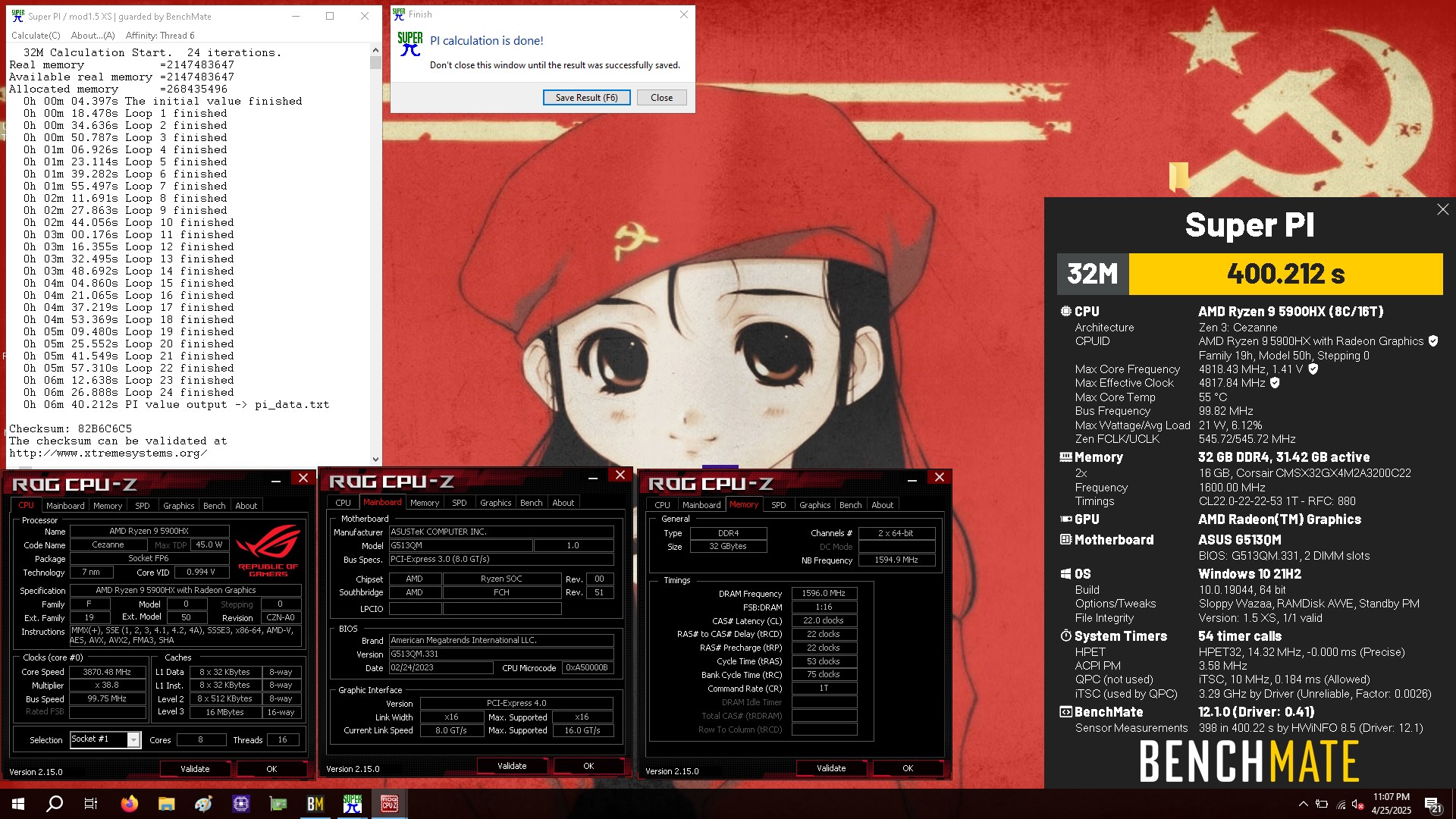Click Validate in the Memory tab window
The width and height of the screenshot is (1456, 819).
pyautogui.click(x=831, y=768)
